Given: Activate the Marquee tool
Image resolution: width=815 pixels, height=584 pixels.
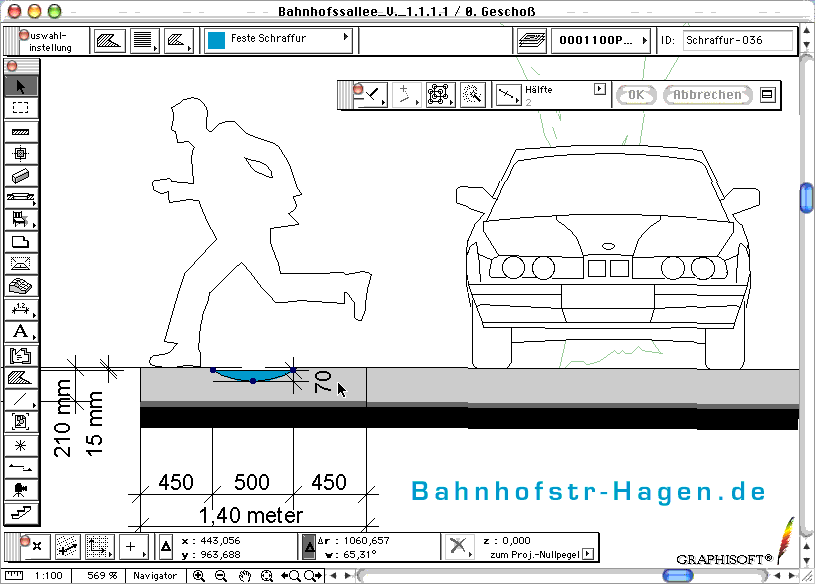Looking at the screenshot, I should pos(20,108).
